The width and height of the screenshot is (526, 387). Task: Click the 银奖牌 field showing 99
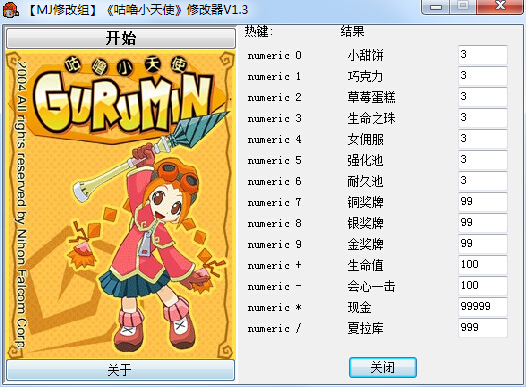(483, 223)
